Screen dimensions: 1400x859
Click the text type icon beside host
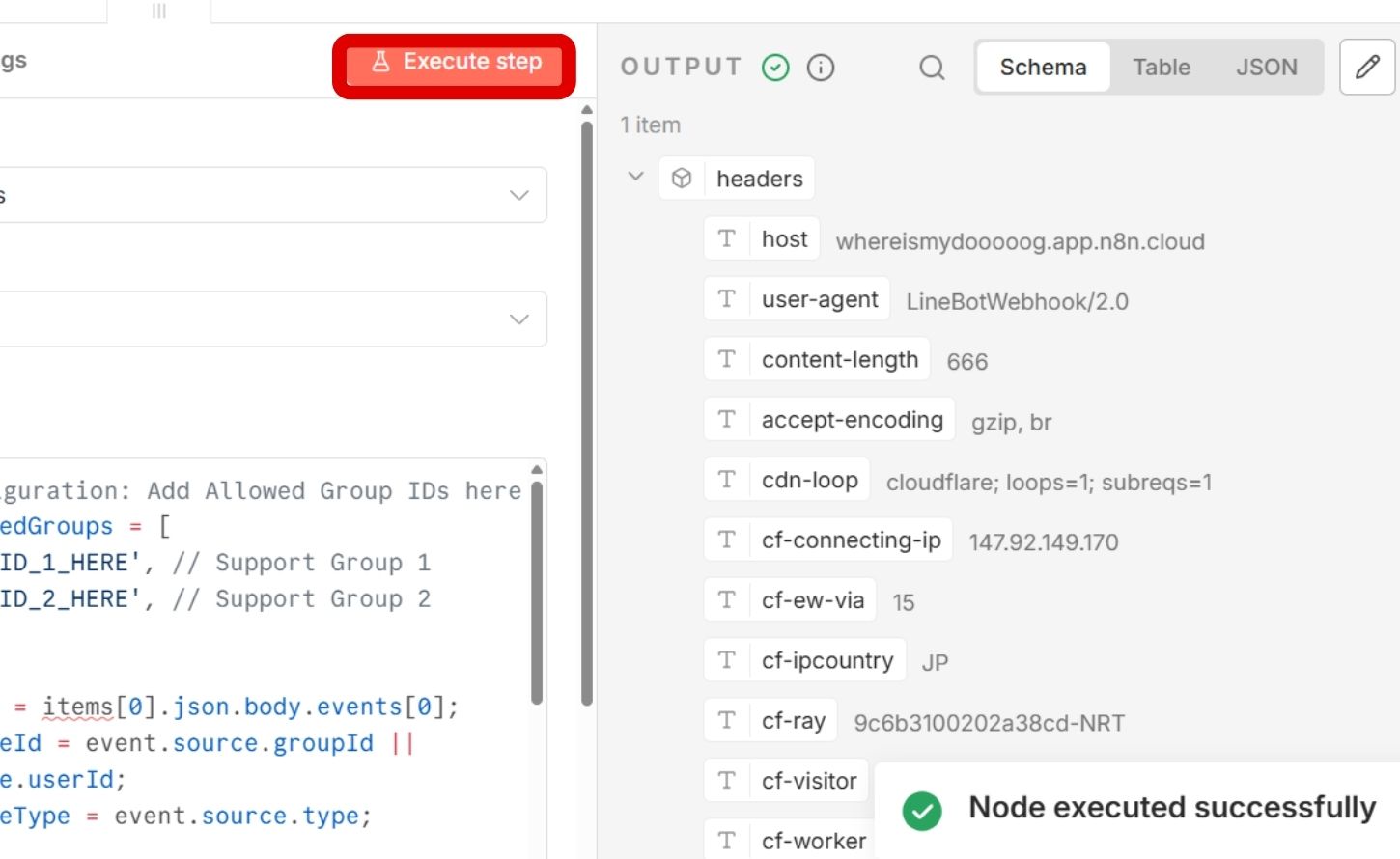click(x=727, y=238)
